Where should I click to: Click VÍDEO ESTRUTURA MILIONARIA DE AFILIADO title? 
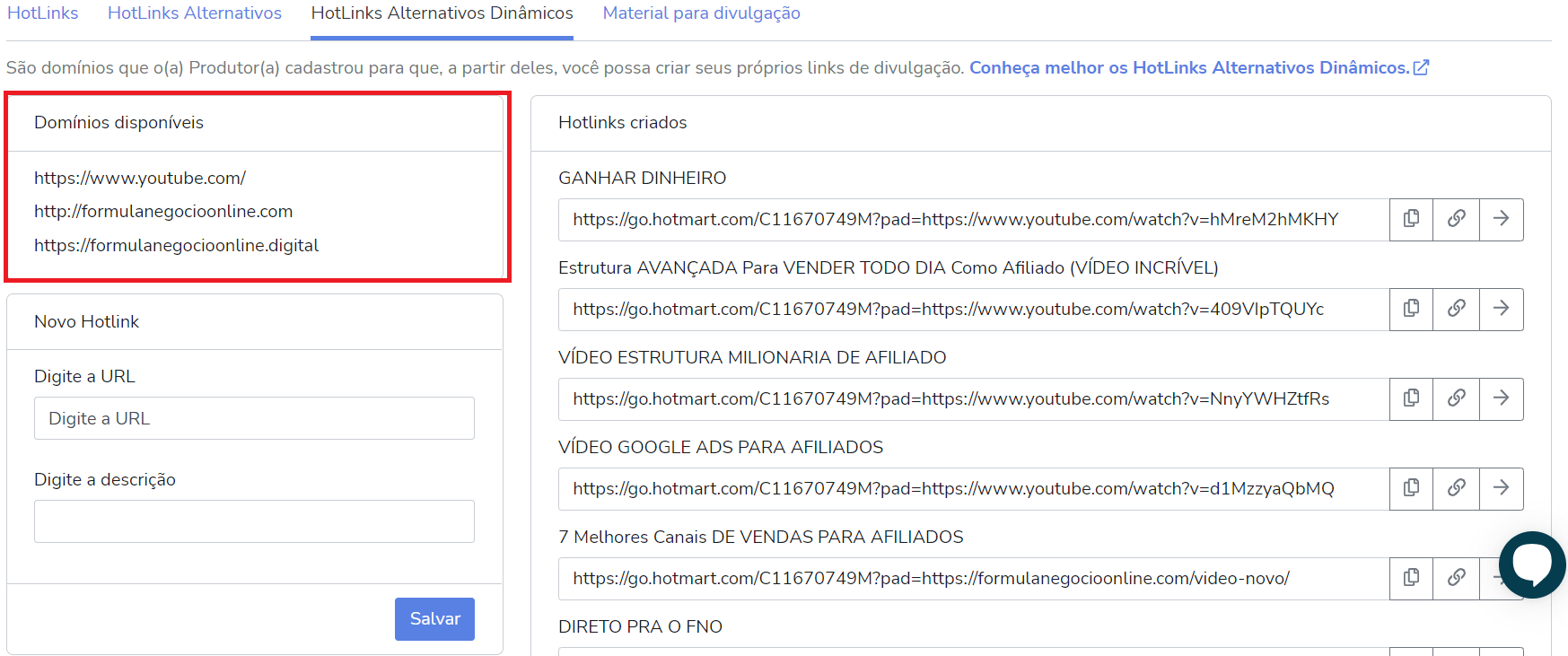(x=752, y=357)
